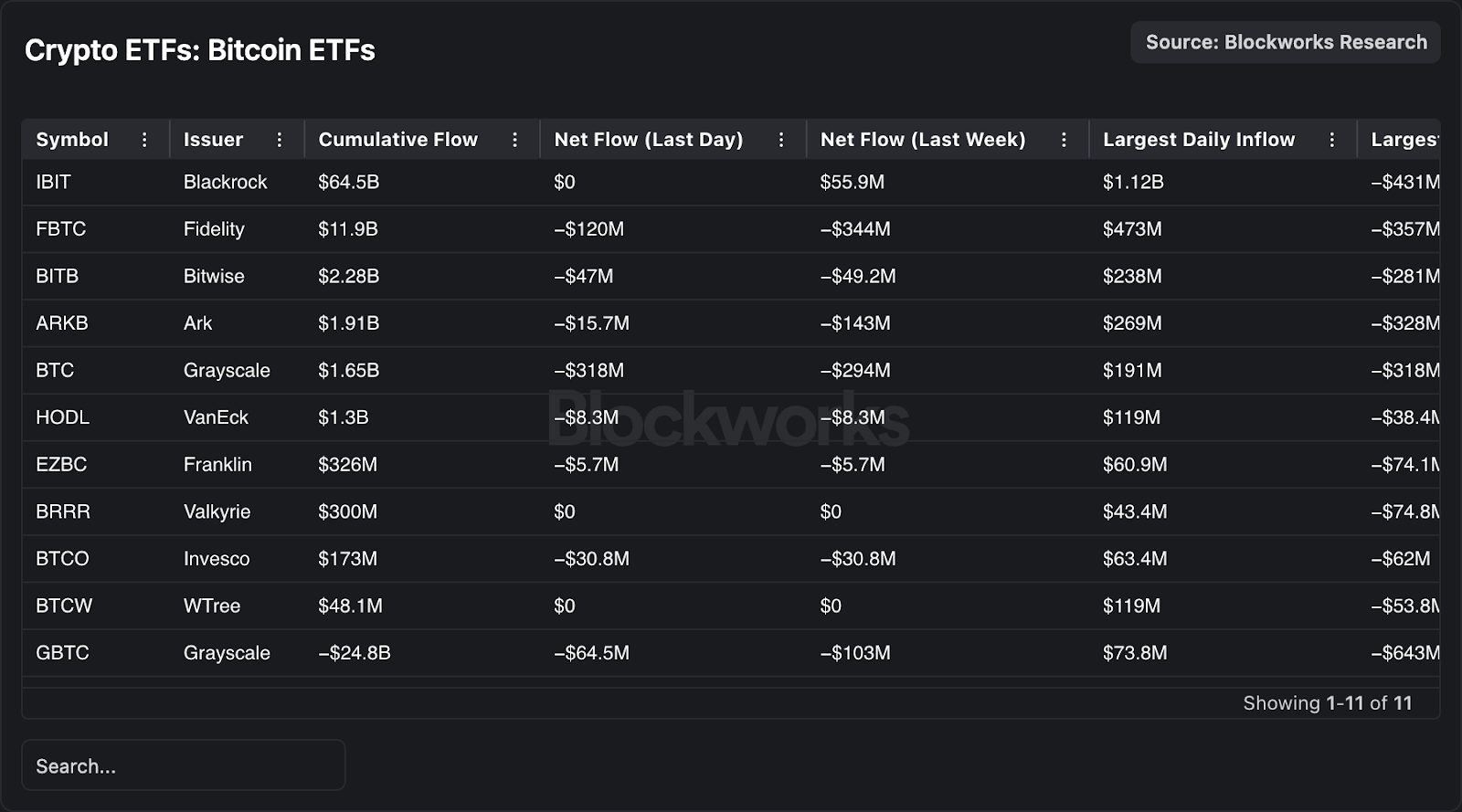This screenshot has width=1462, height=812.
Task: Click the Source: Blockworks Research badge
Action: click(1286, 43)
